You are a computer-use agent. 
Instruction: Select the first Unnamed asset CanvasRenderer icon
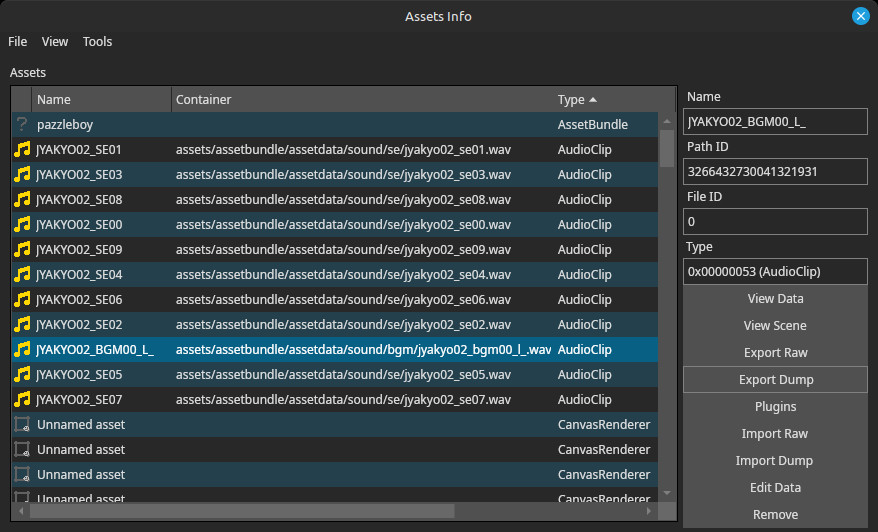(x=22, y=425)
